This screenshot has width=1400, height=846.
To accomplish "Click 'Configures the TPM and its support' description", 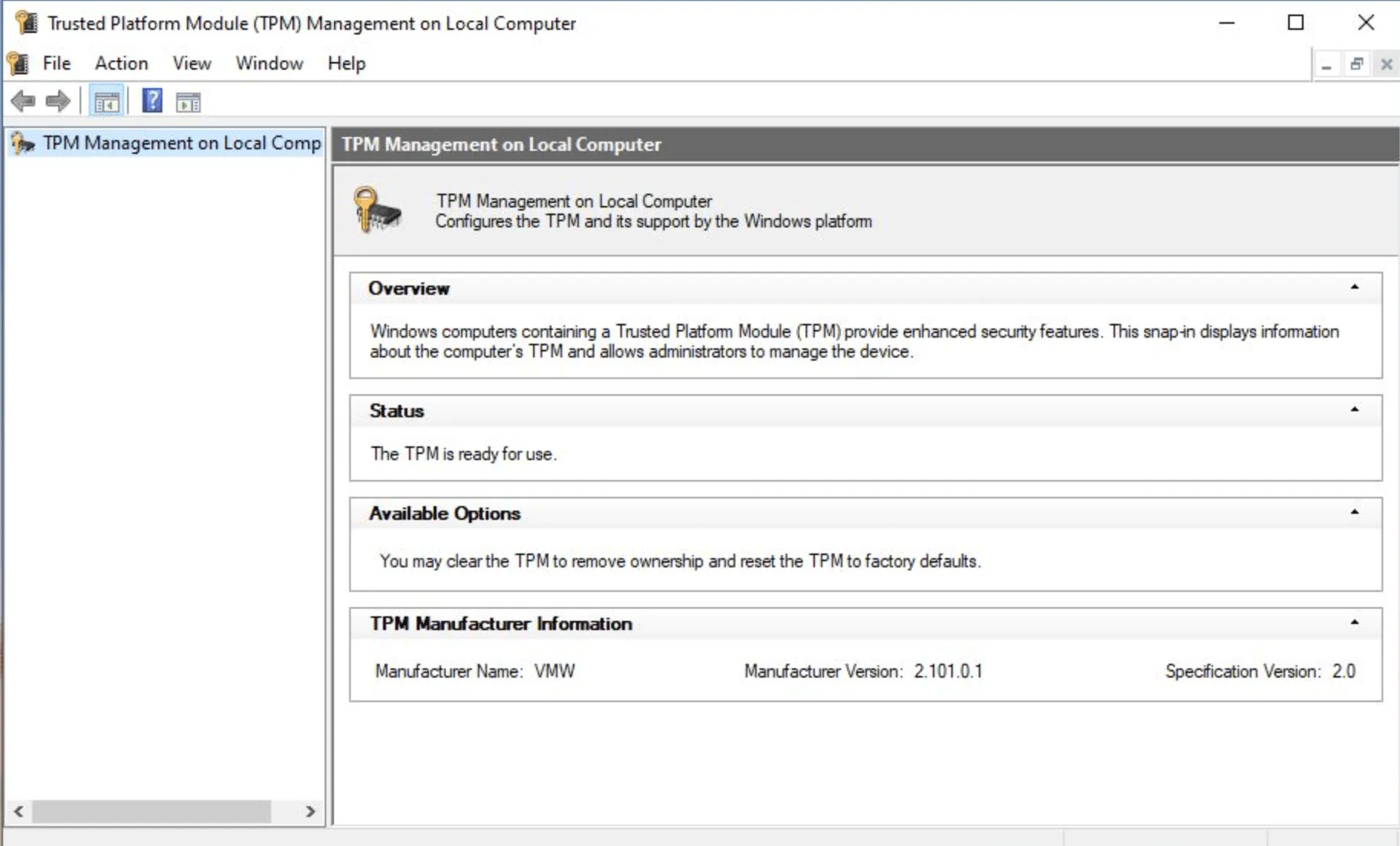I will 653,221.
